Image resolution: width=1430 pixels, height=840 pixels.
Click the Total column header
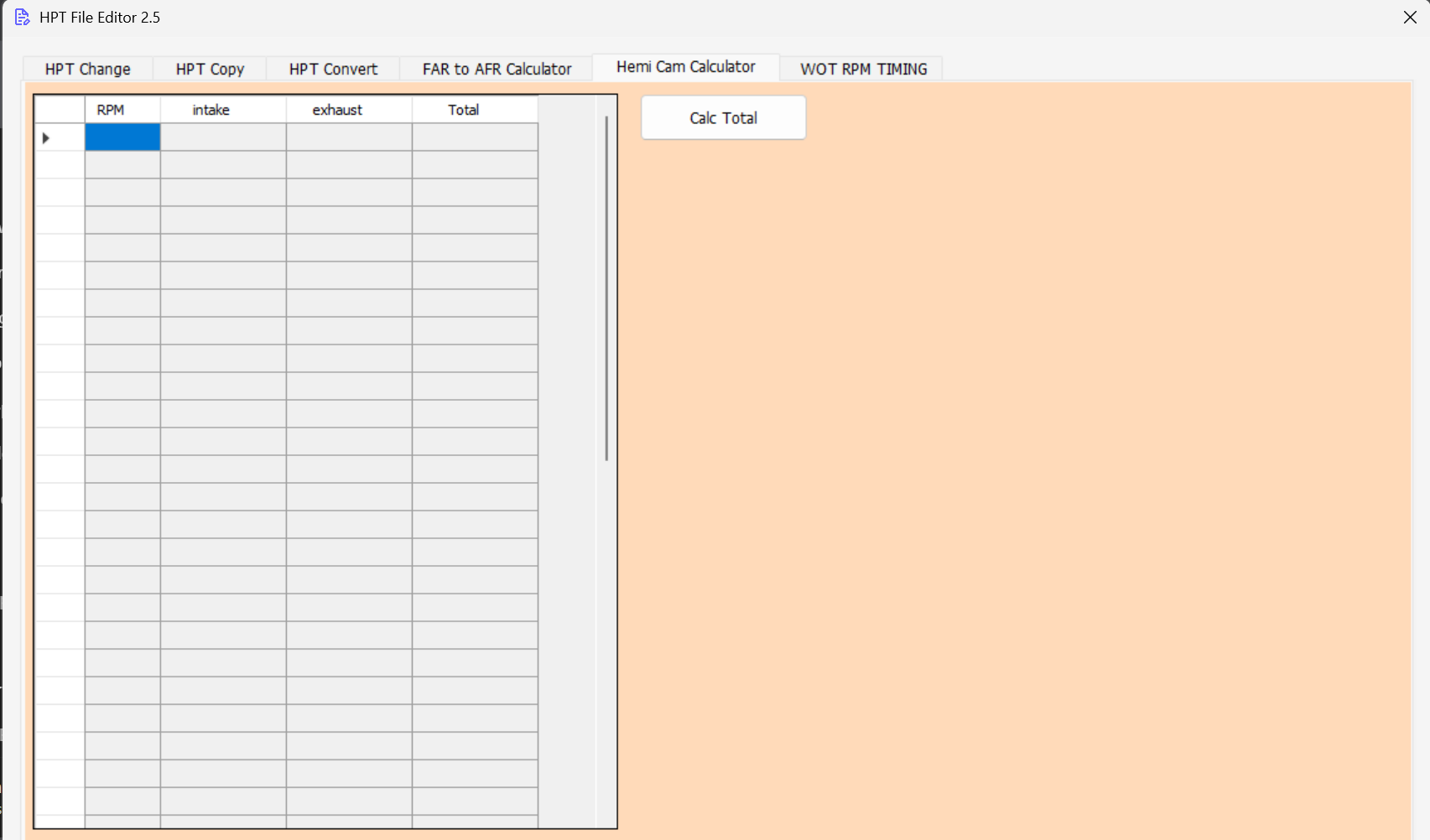pyautogui.click(x=463, y=109)
